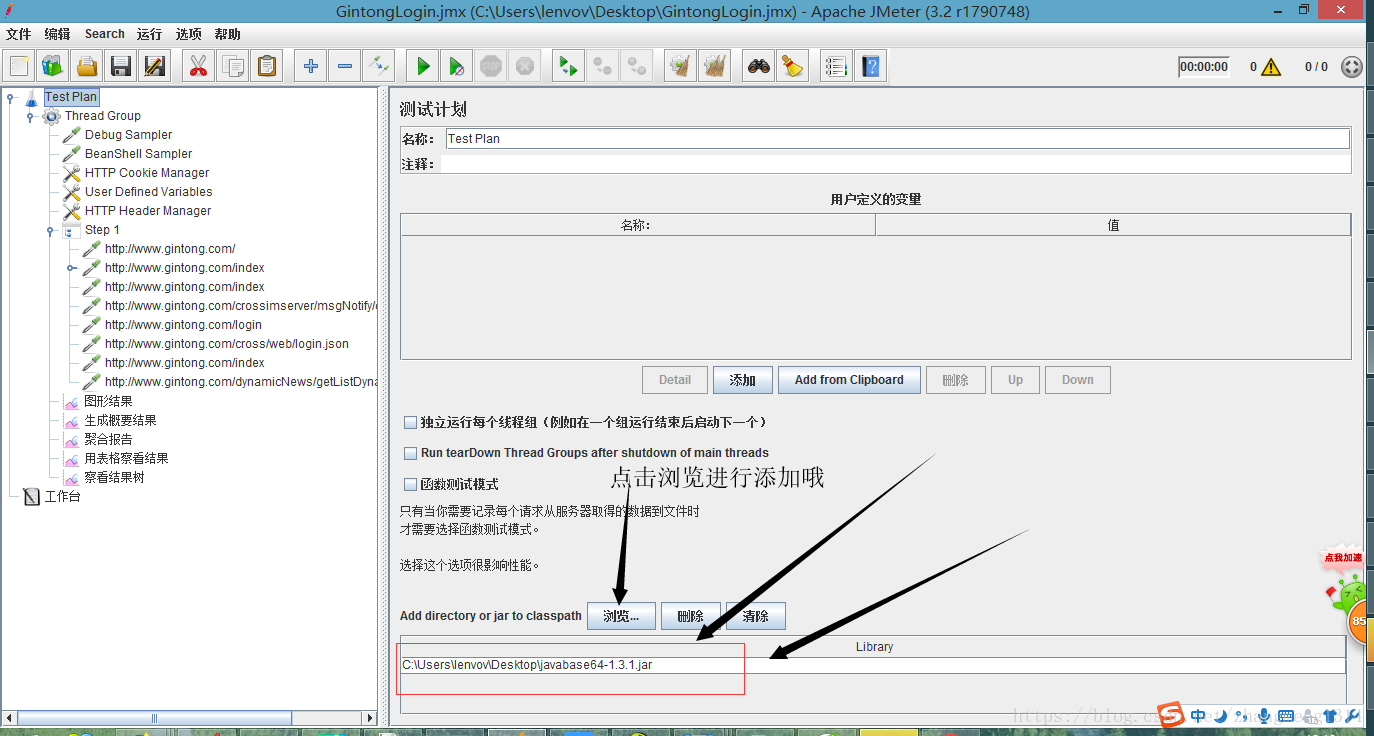Screen dimensions: 1374x736
Task: Click the 名称 field containing Test Plan
Action: (897, 139)
